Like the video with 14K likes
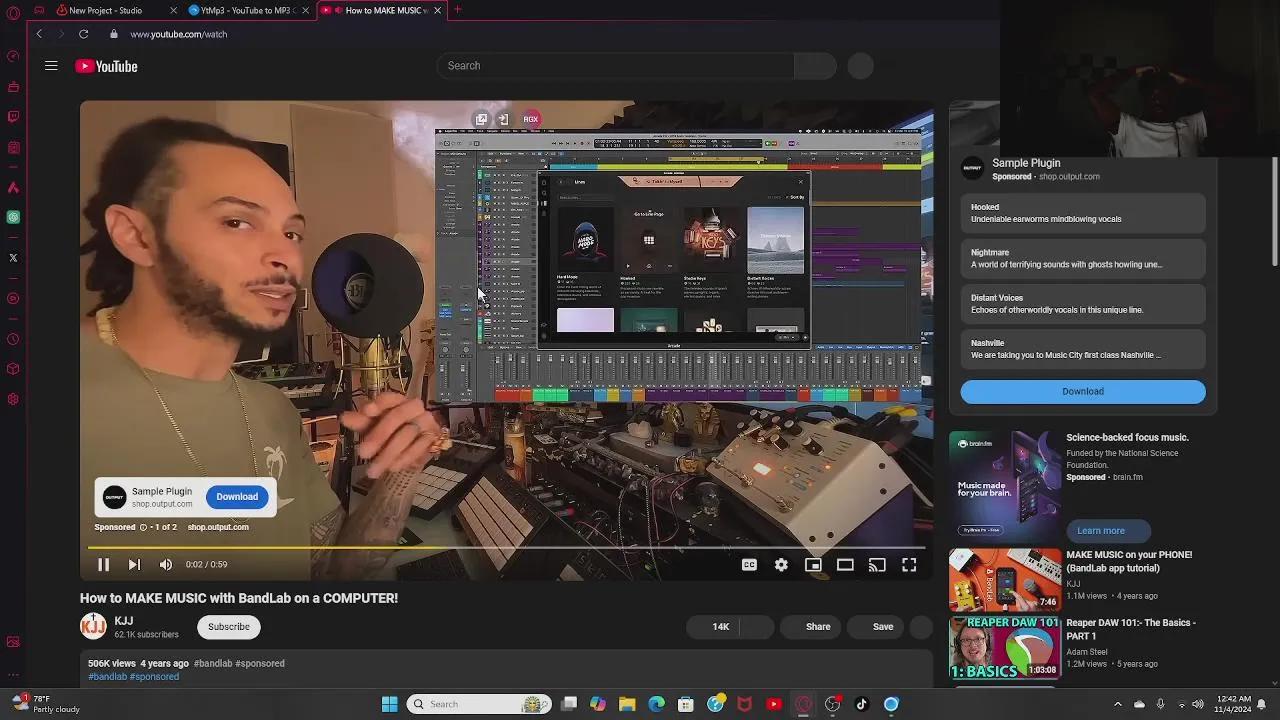Screen dimensions: 1280x720 click(711, 627)
